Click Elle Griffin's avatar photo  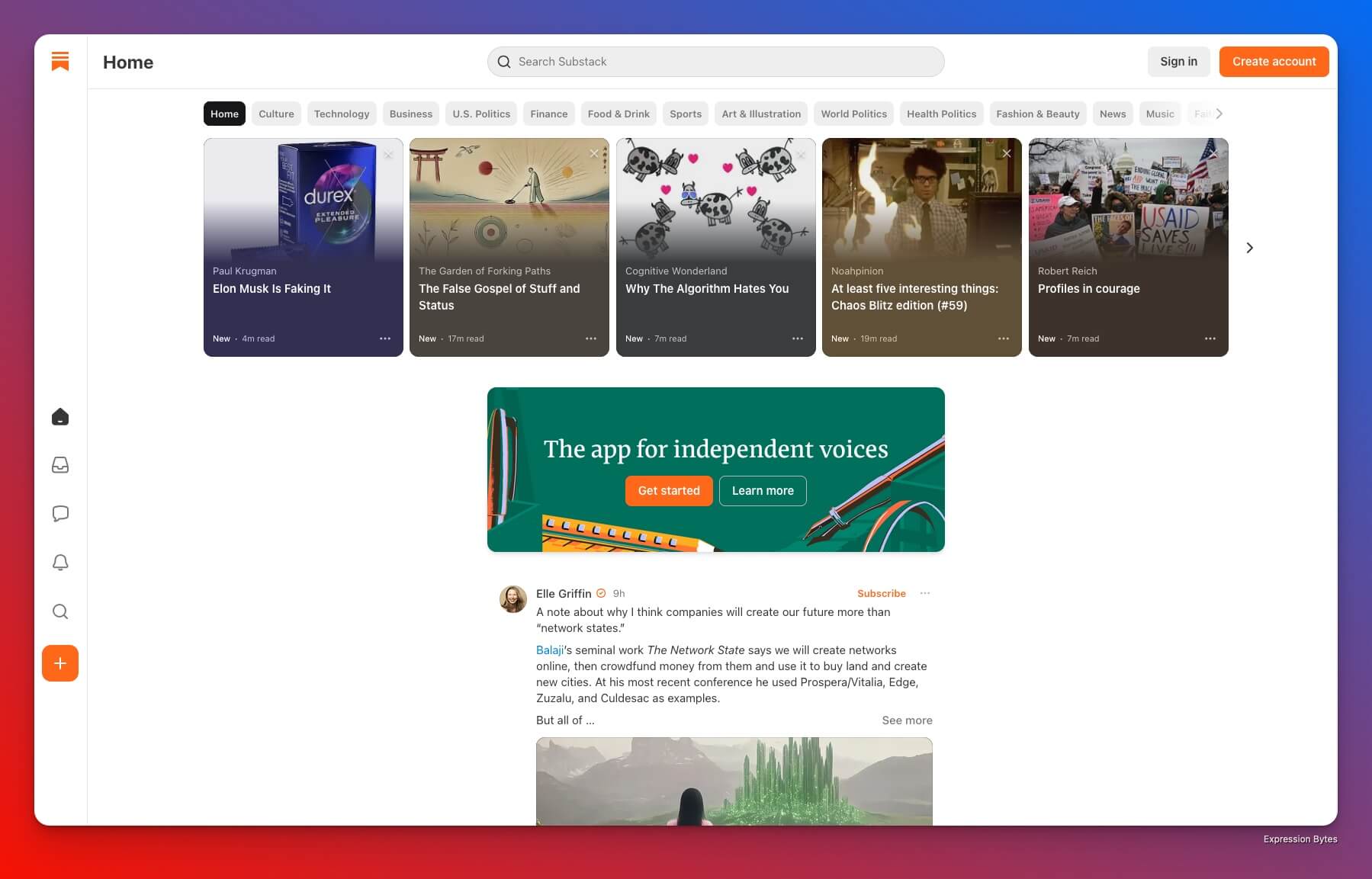pos(513,599)
